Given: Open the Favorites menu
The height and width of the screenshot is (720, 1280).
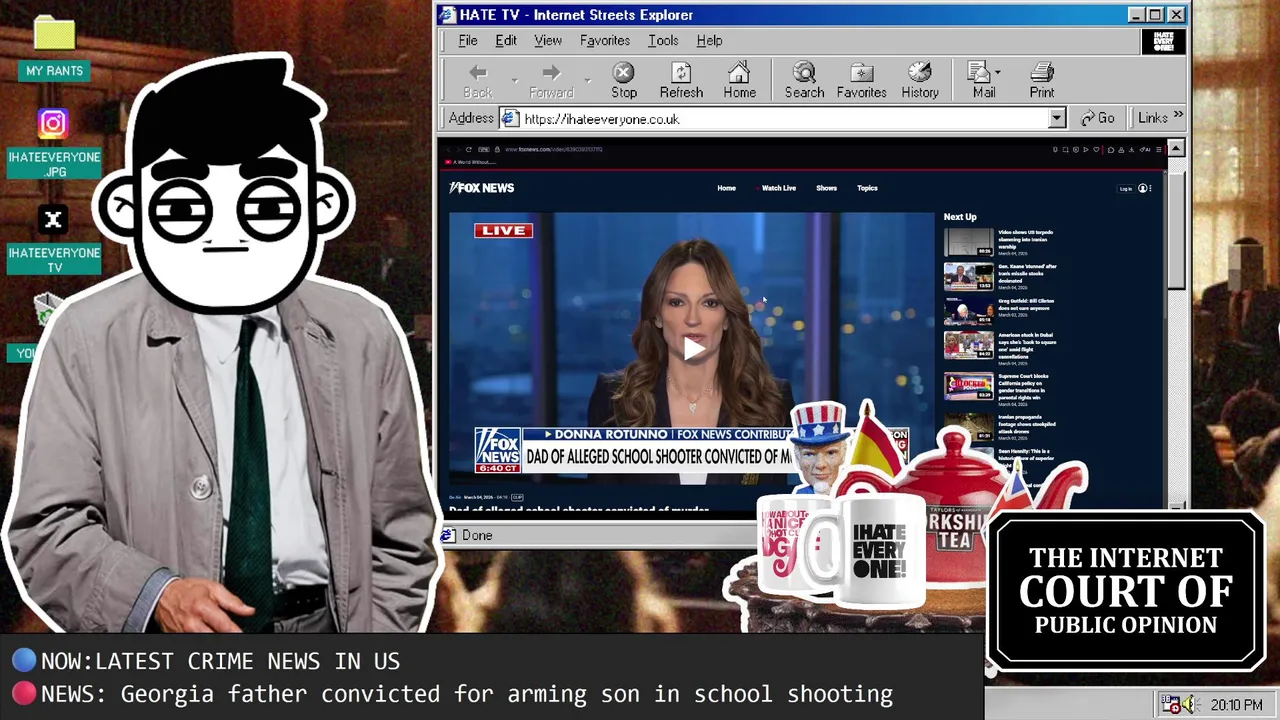Looking at the screenshot, I should tap(605, 41).
